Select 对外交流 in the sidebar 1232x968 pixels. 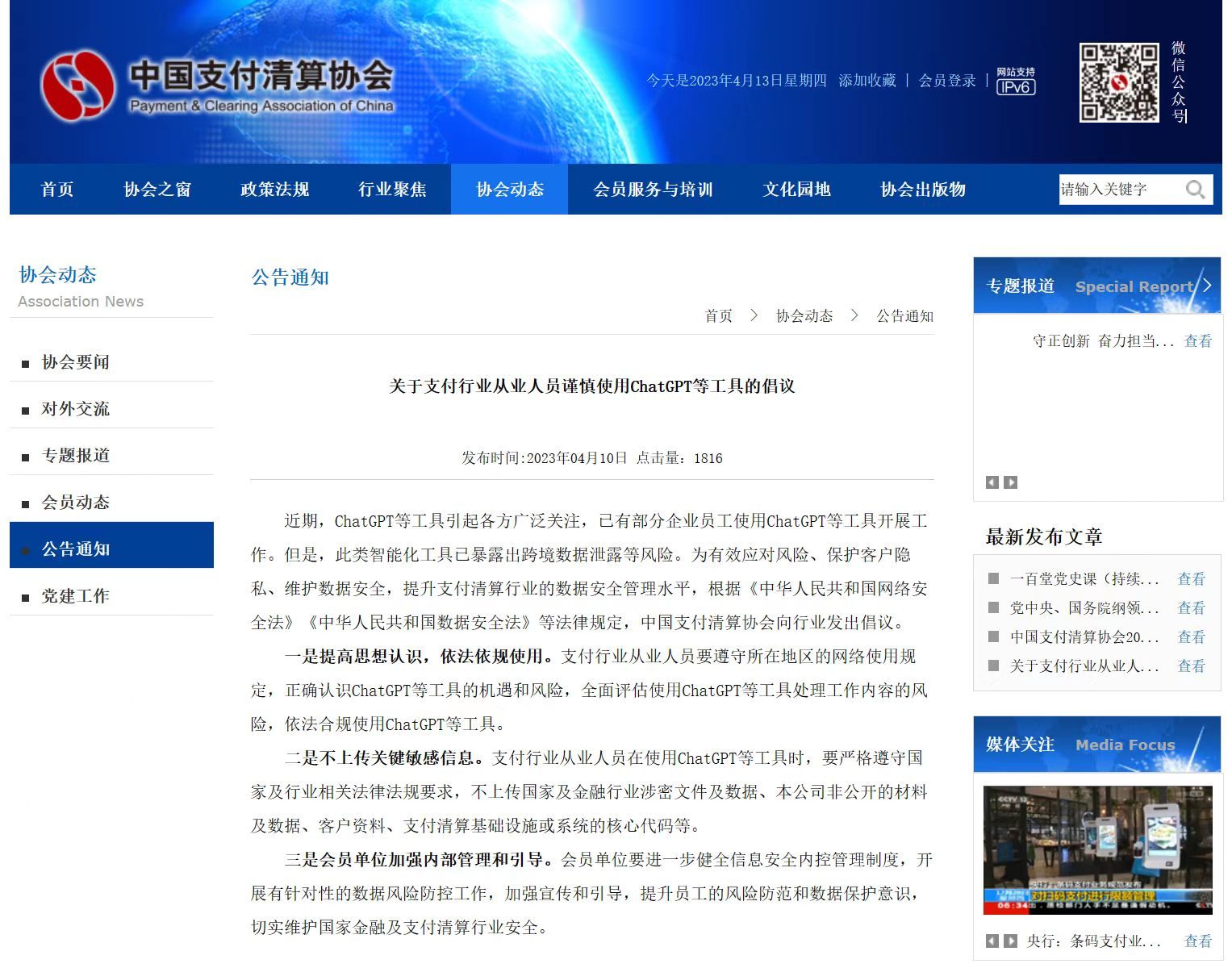coord(111,409)
